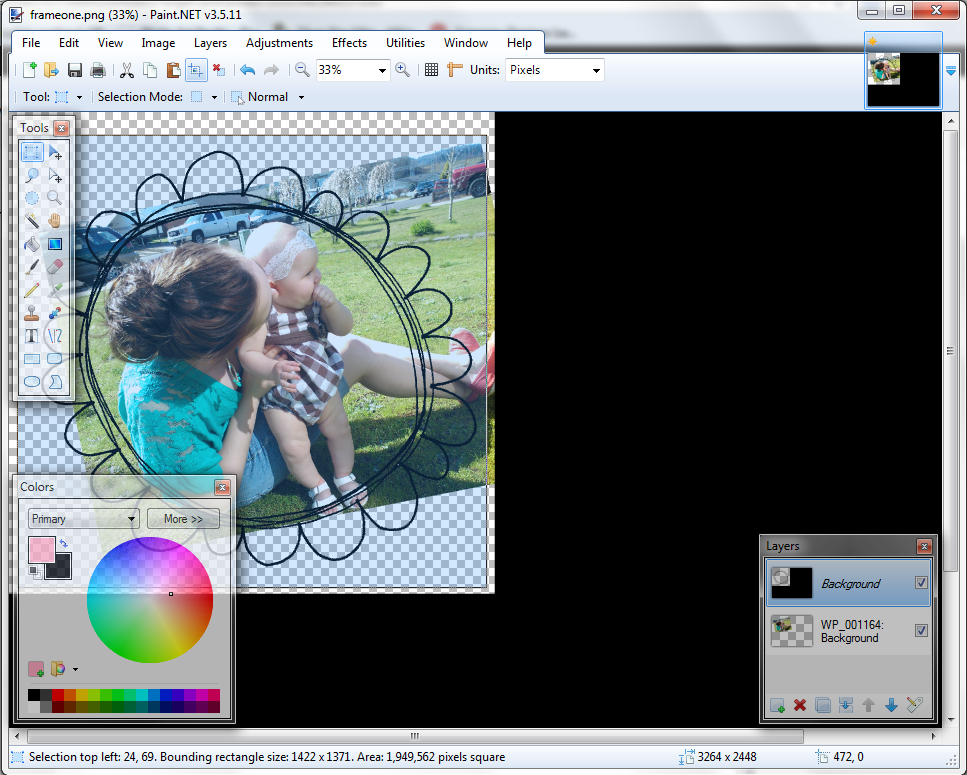Add a new layer in the Layers panel
The image size is (967, 775).
(777, 705)
